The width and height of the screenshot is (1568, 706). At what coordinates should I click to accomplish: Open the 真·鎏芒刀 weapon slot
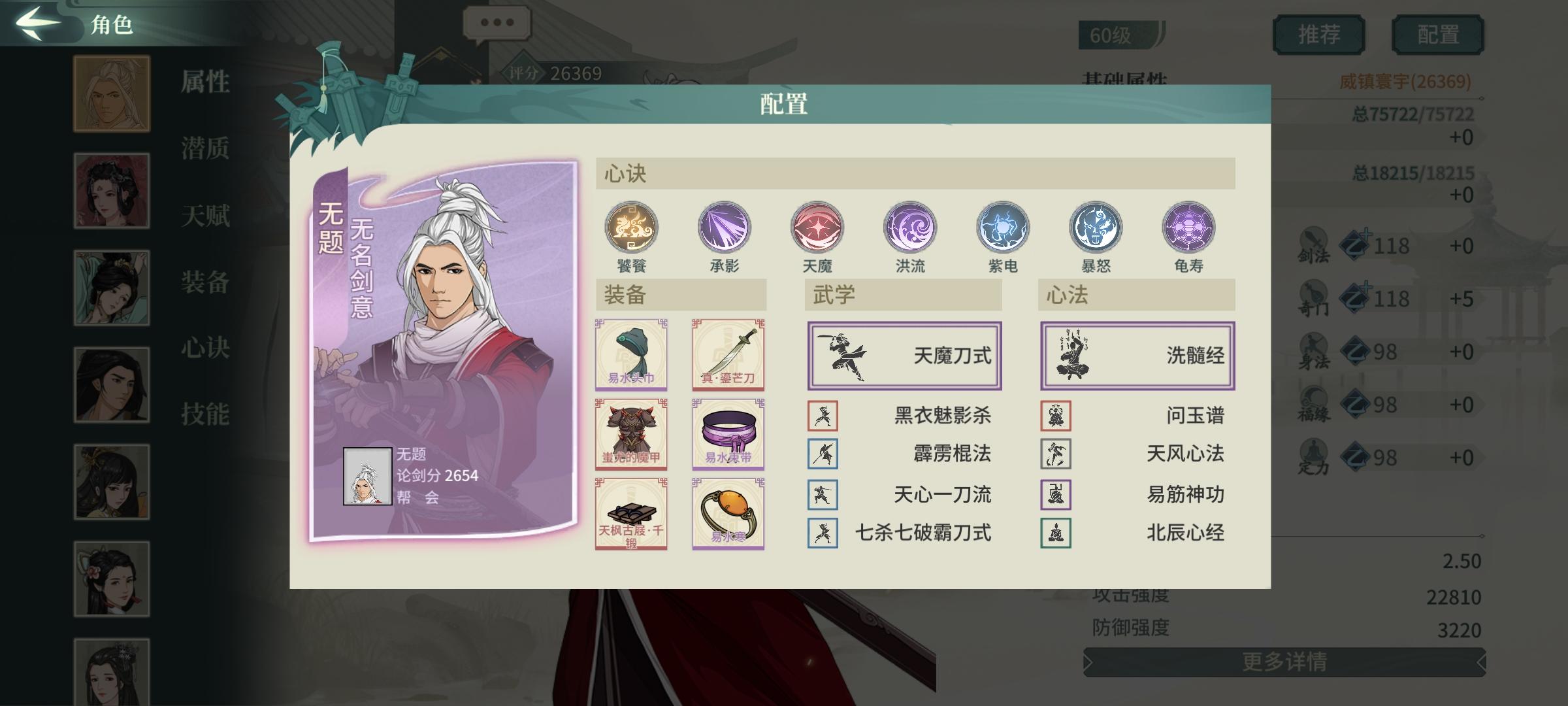(x=728, y=355)
